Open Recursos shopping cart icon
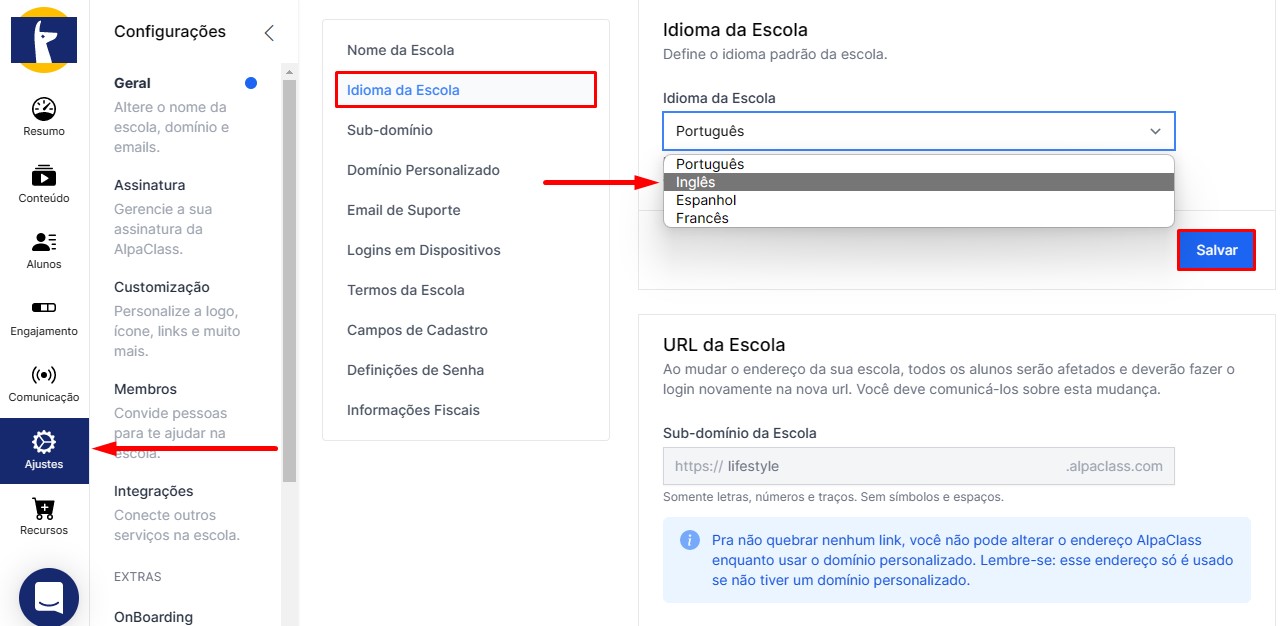The height and width of the screenshot is (626, 1283). tap(44, 509)
